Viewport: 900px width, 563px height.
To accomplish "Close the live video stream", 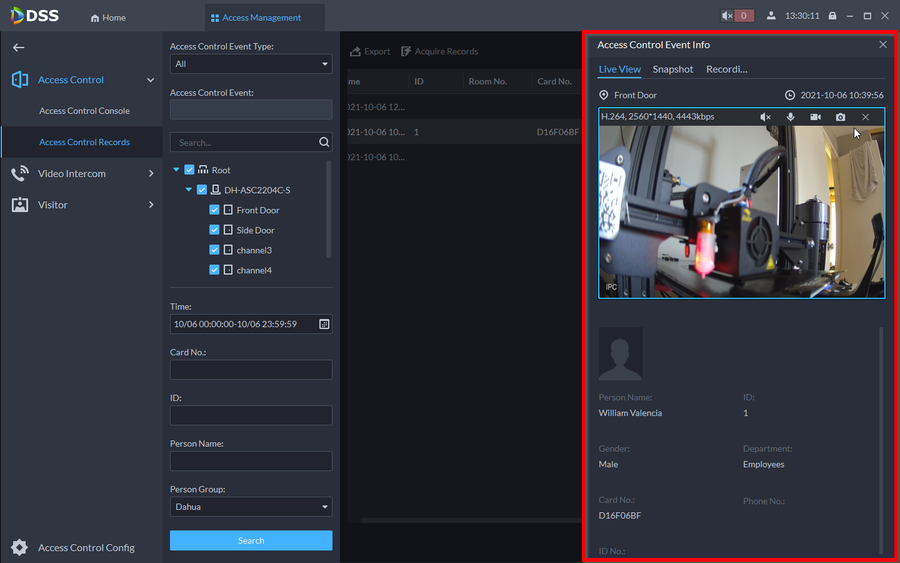I will pos(865,117).
